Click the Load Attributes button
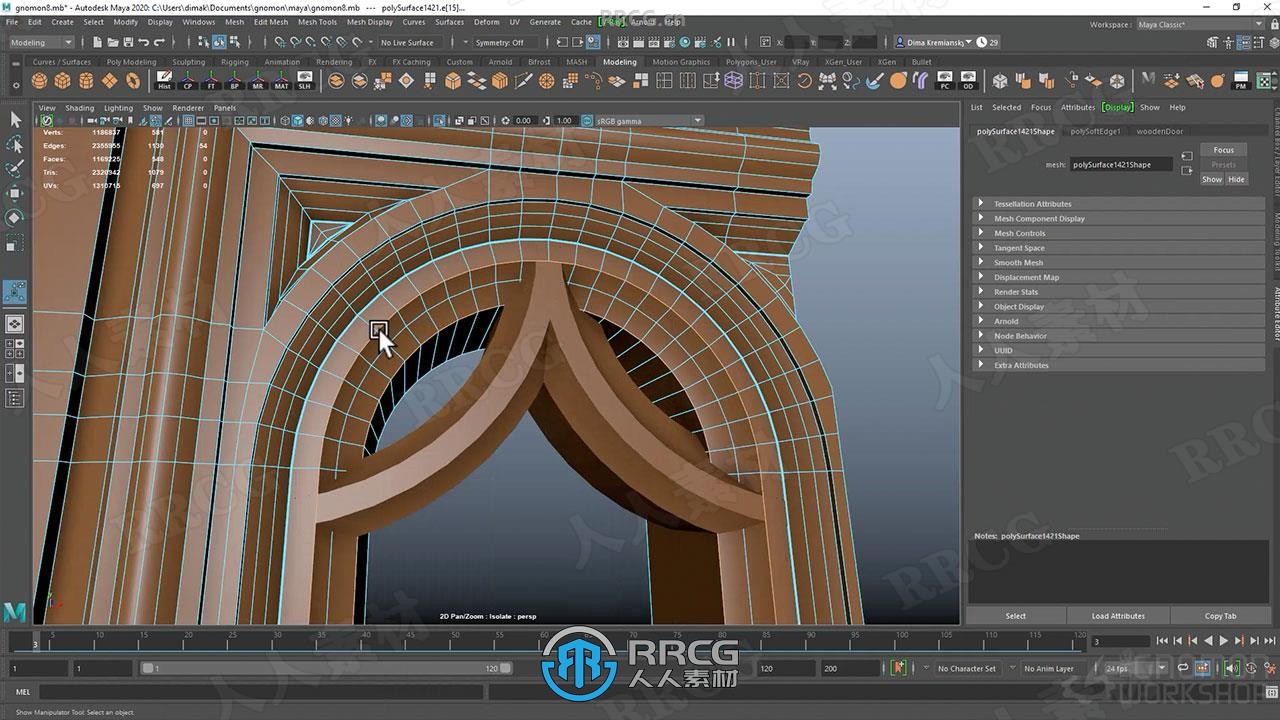 [x=1118, y=616]
